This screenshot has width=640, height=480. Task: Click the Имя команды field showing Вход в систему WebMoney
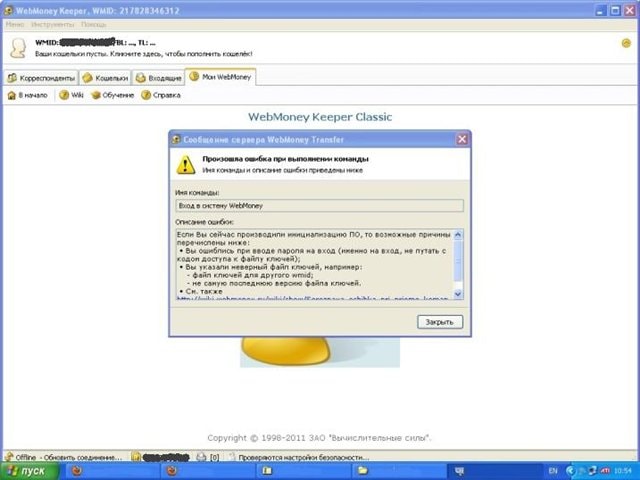coord(320,206)
